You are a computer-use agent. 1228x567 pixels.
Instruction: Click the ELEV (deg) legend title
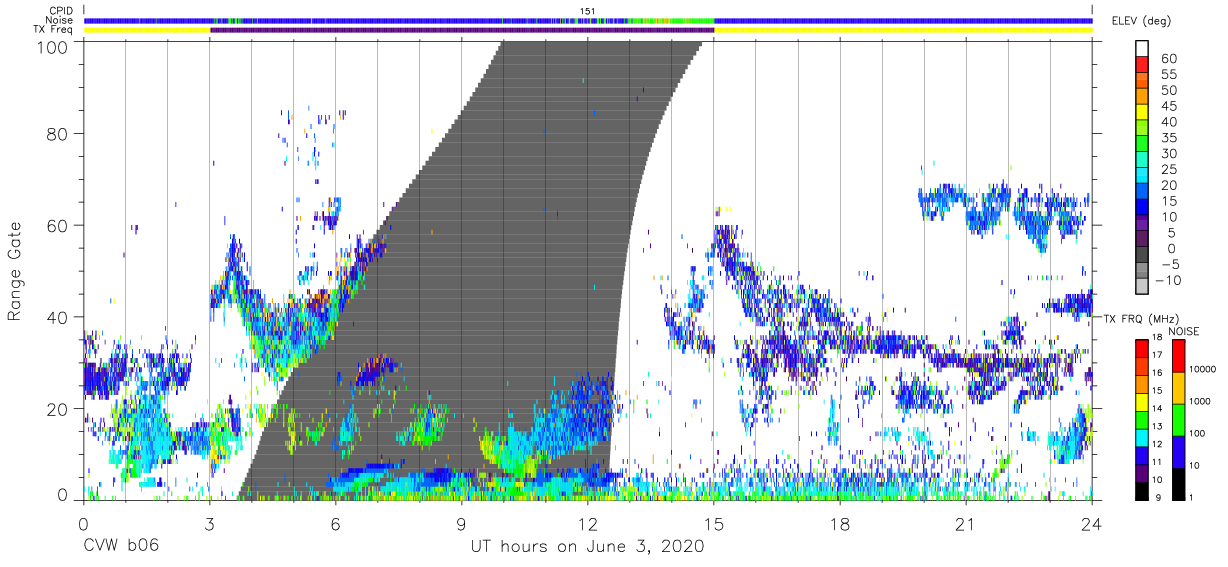(1141, 21)
